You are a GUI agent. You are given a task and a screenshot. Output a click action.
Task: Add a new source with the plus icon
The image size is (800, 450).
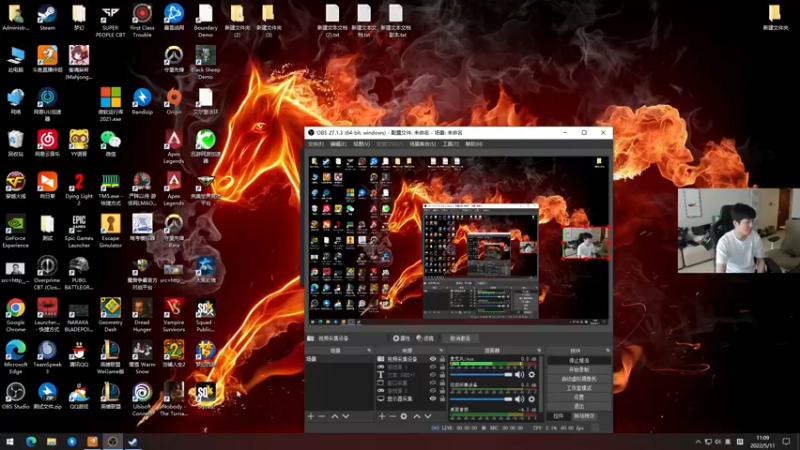tap(380, 416)
